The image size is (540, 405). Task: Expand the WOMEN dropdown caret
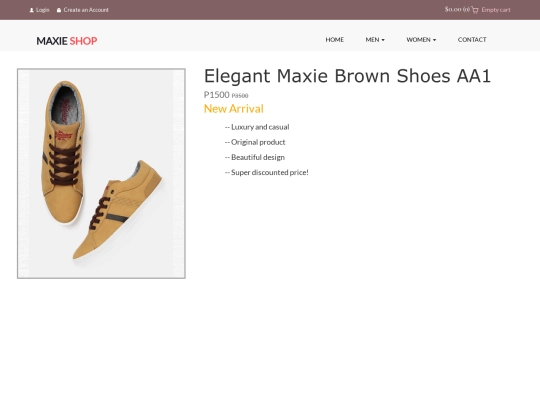coord(434,40)
